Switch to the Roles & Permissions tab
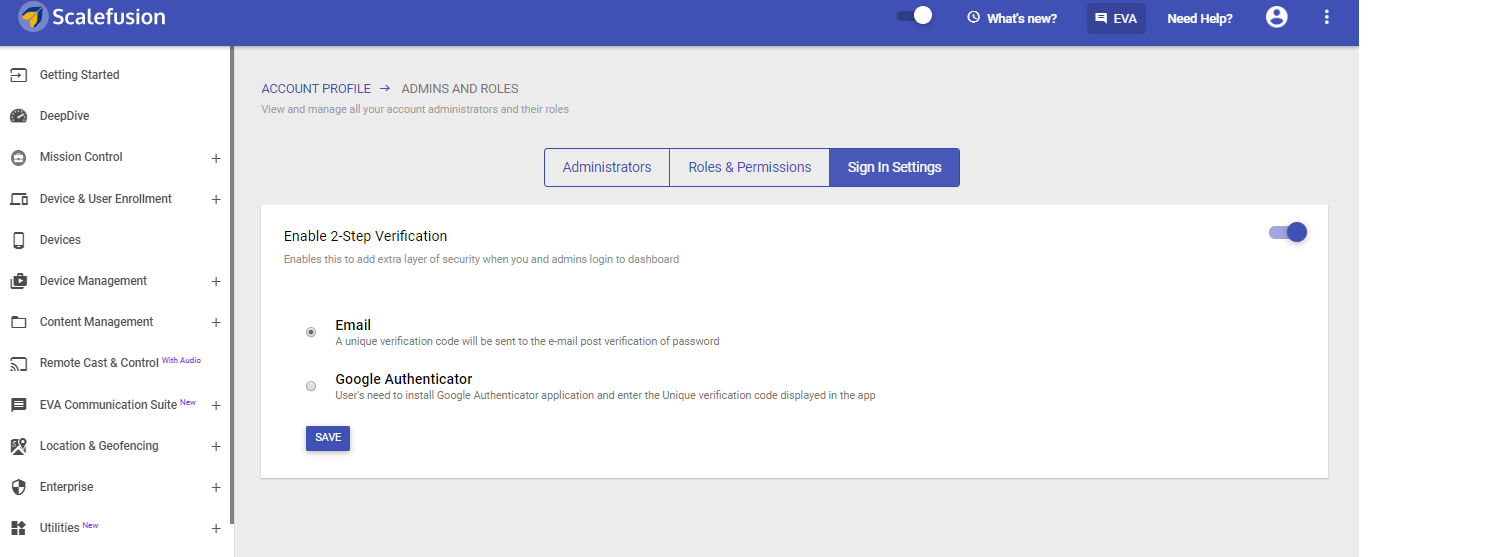Viewport: 1498px width, 557px height. pos(750,167)
